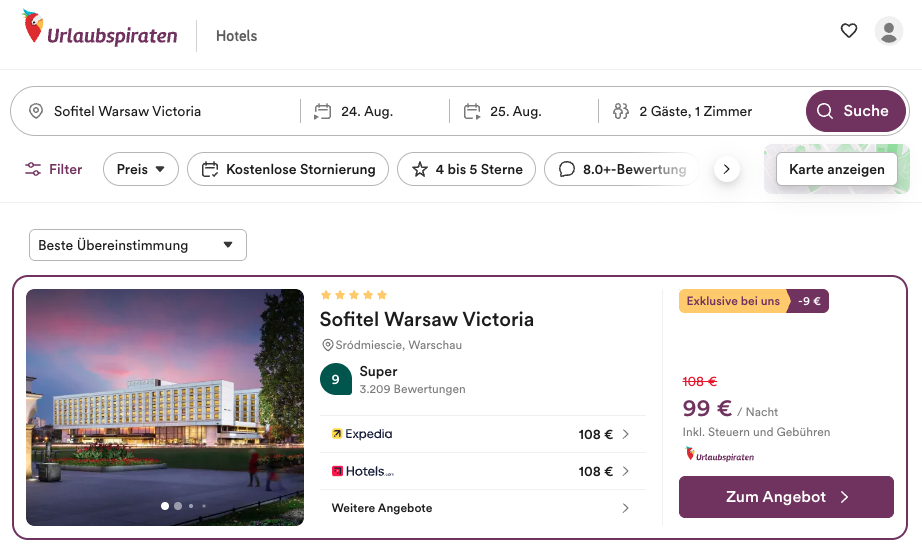Click the guests icon in search bar
The width and height of the screenshot is (922, 550).
(x=621, y=111)
